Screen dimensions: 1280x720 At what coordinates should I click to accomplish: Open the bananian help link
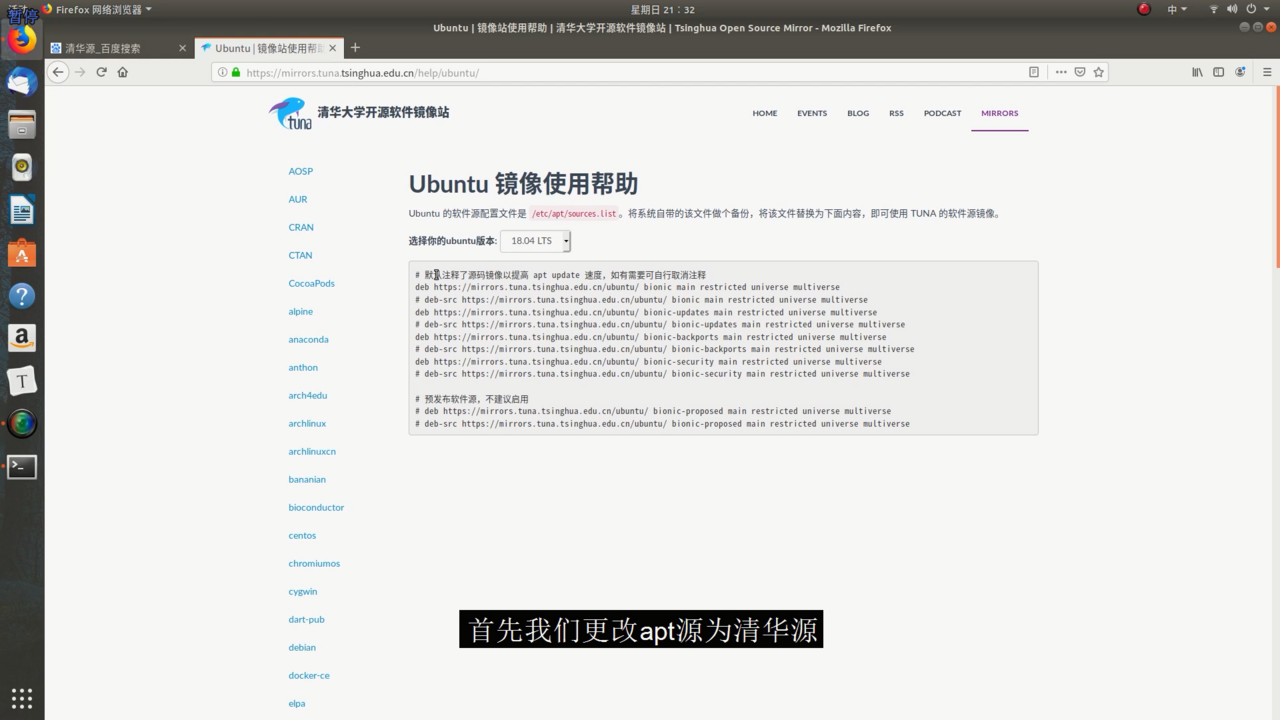(307, 479)
